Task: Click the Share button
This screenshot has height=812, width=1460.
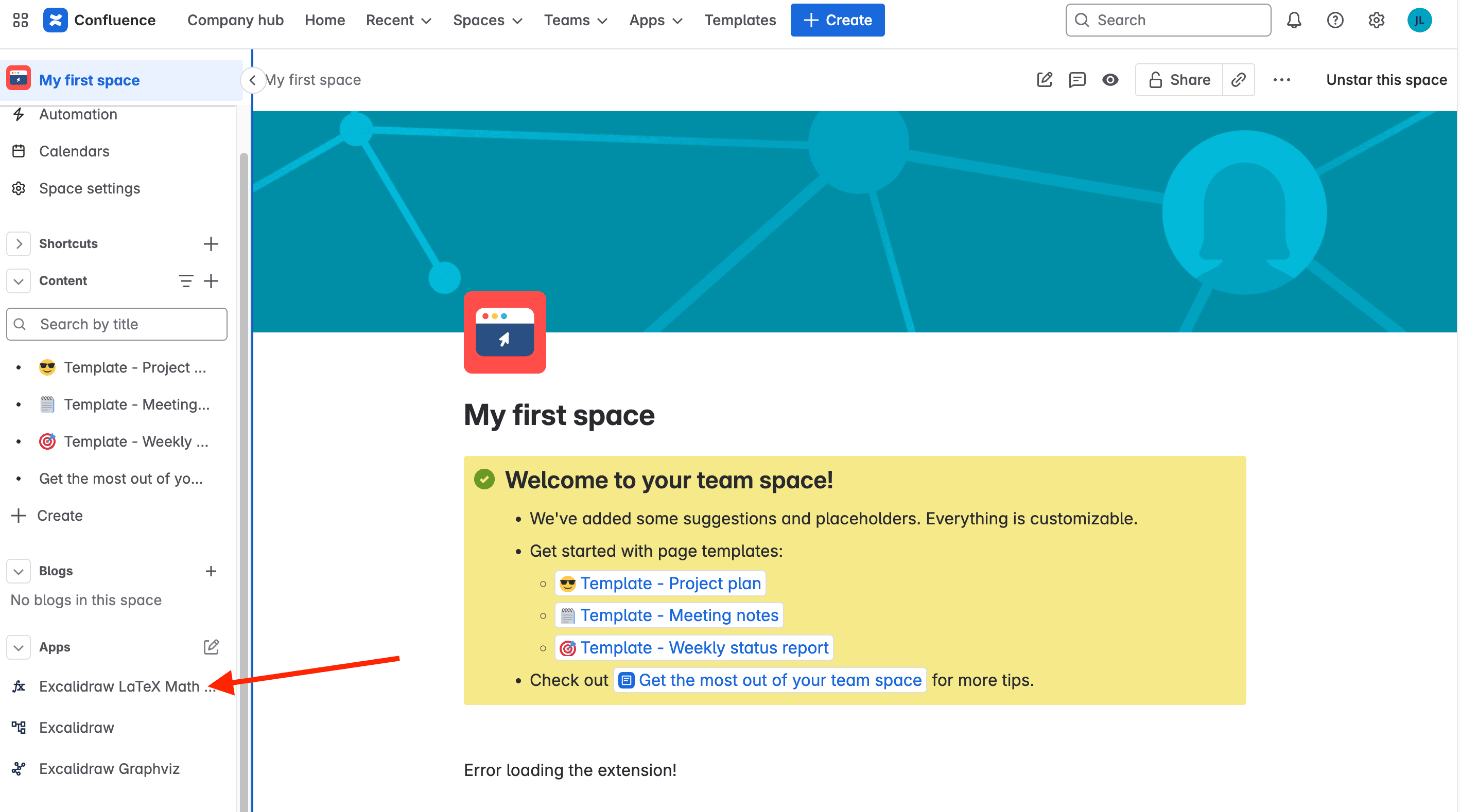Action: tap(1179, 80)
